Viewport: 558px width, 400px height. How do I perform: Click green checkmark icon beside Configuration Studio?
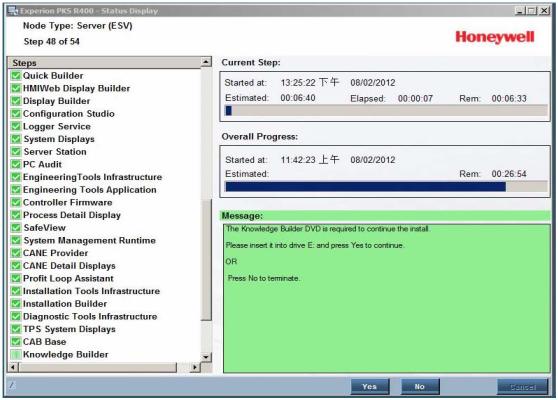pyautogui.click(x=16, y=114)
